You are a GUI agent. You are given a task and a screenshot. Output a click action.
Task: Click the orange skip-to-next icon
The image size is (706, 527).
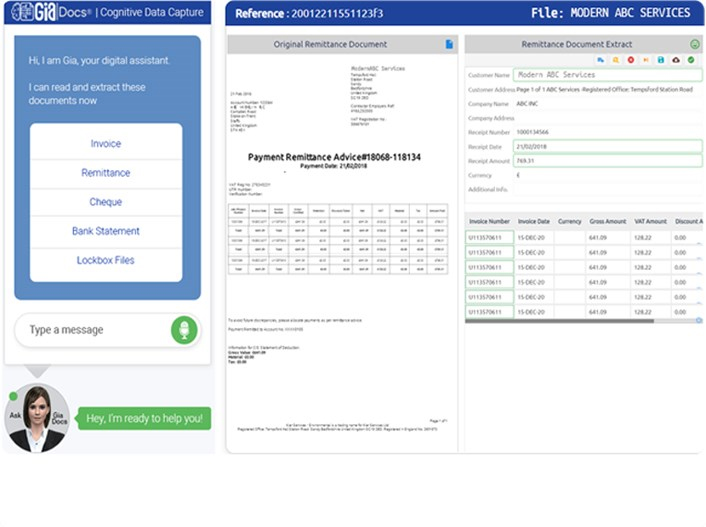pyautogui.click(x=646, y=60)
